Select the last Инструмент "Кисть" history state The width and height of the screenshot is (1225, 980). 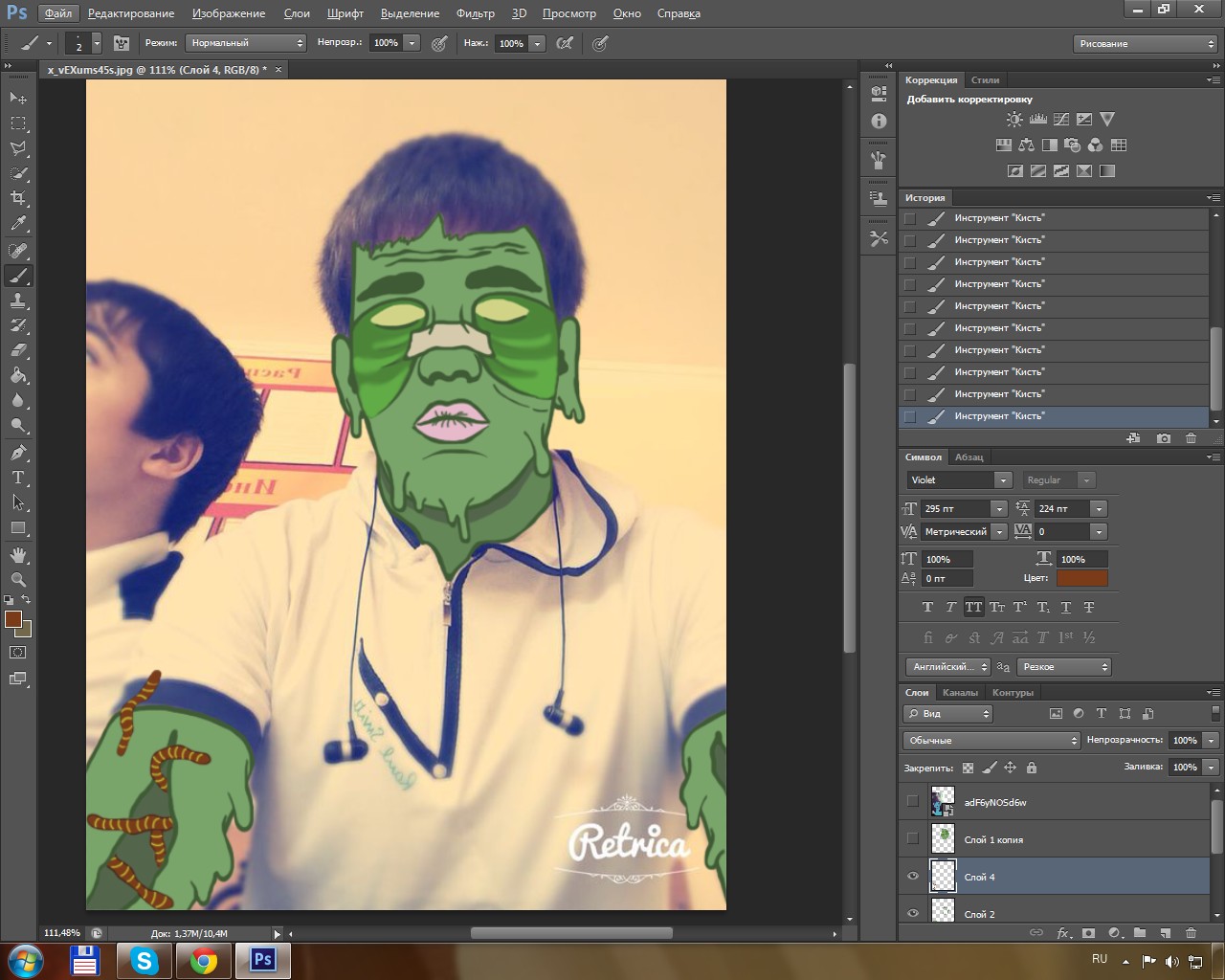(999, 416)
